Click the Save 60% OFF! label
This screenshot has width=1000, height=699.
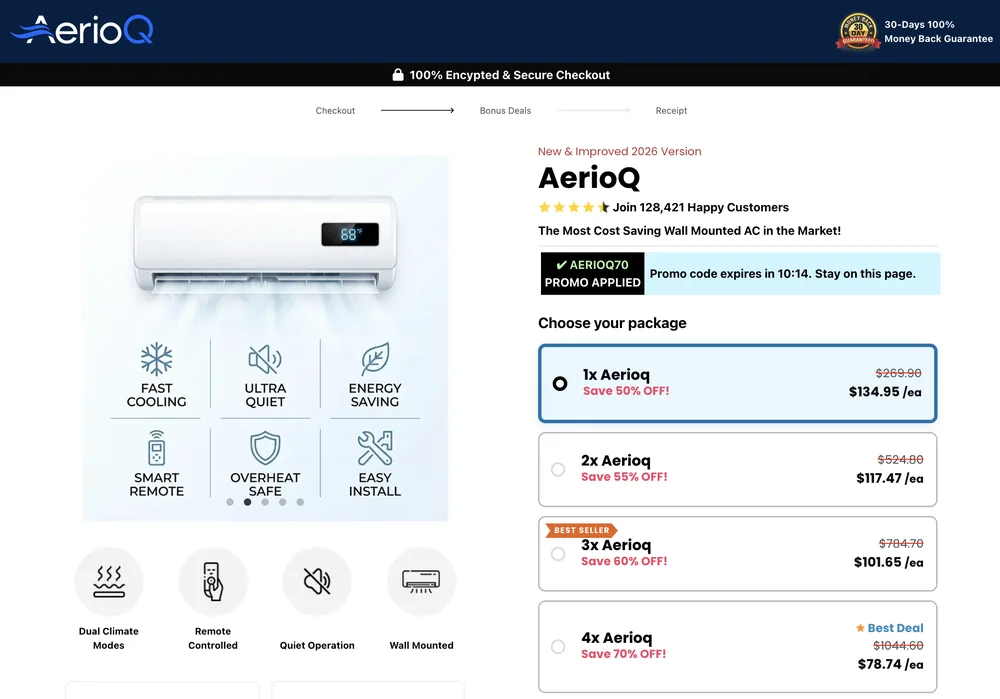coord(624,561)
